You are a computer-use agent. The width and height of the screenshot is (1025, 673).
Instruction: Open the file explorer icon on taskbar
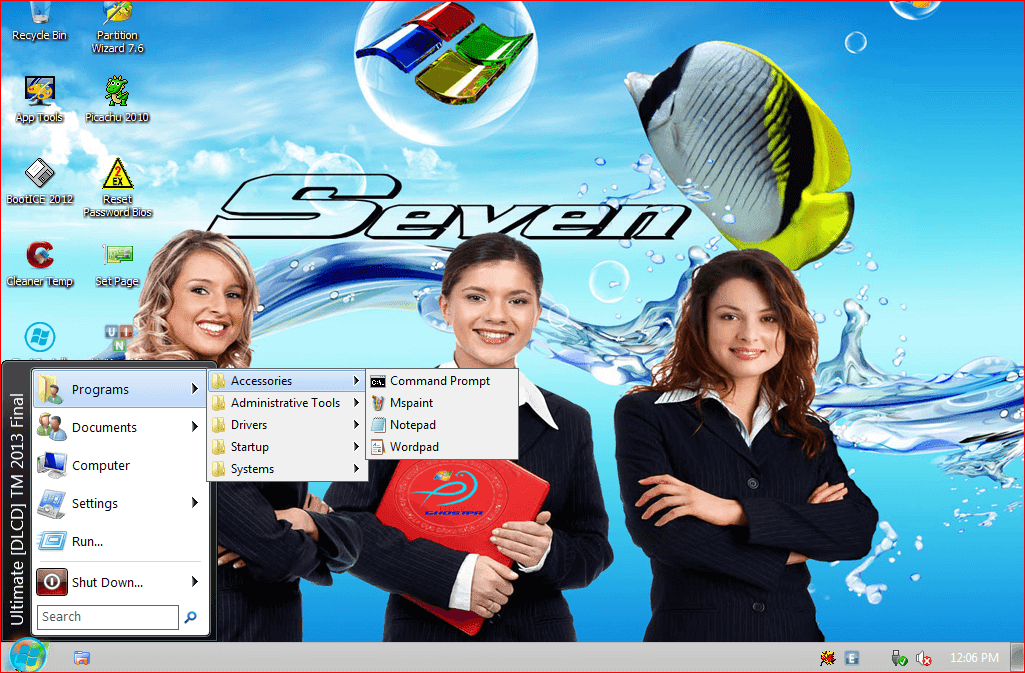tap(82, 657)
